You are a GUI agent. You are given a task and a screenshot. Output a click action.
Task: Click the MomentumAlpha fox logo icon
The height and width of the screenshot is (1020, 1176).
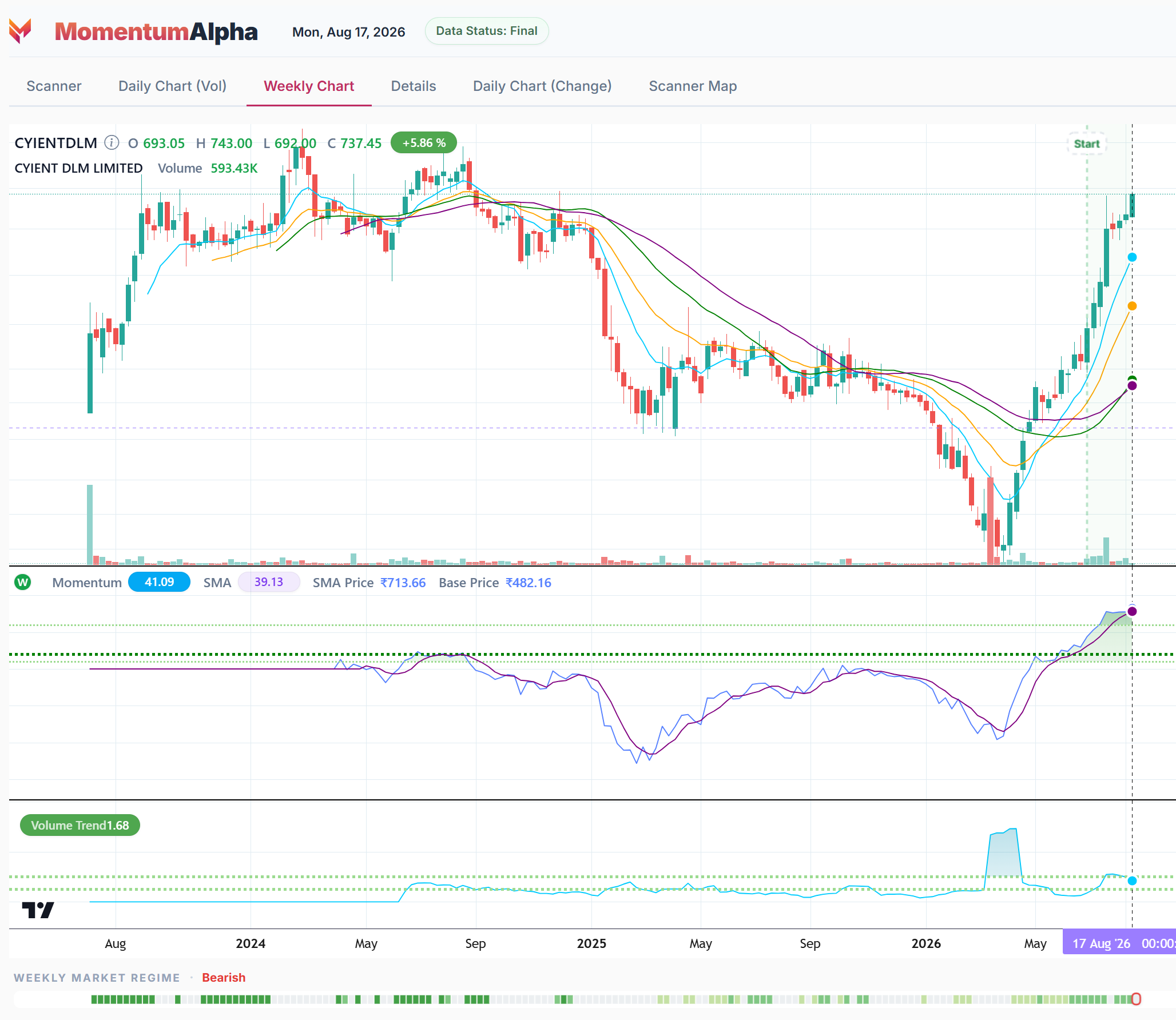click(20, 31)
